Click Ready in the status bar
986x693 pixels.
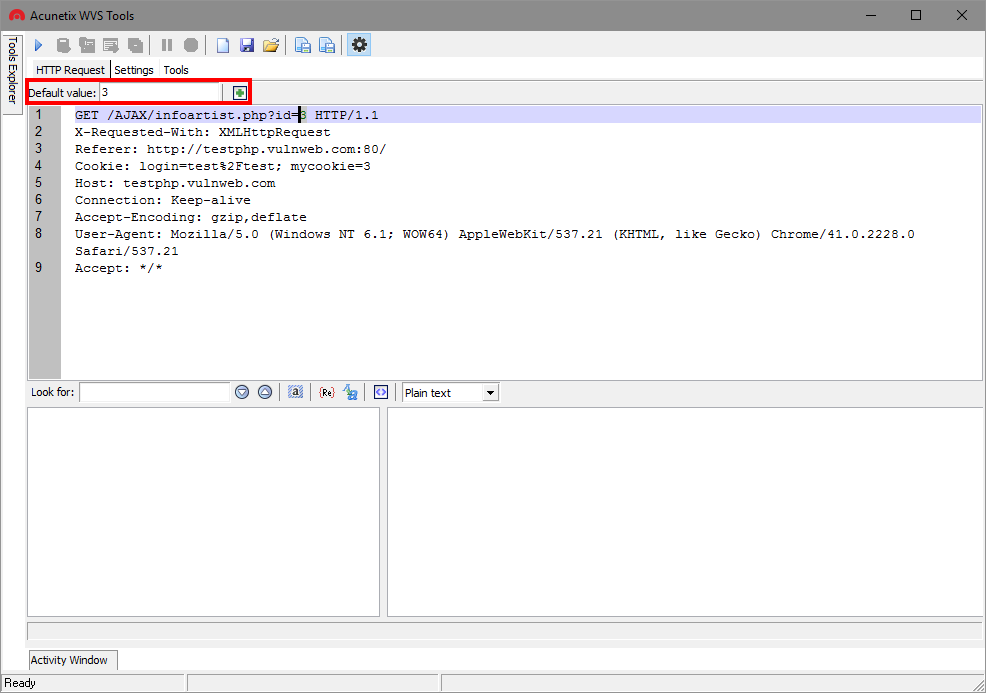click(x=20, y=683)
